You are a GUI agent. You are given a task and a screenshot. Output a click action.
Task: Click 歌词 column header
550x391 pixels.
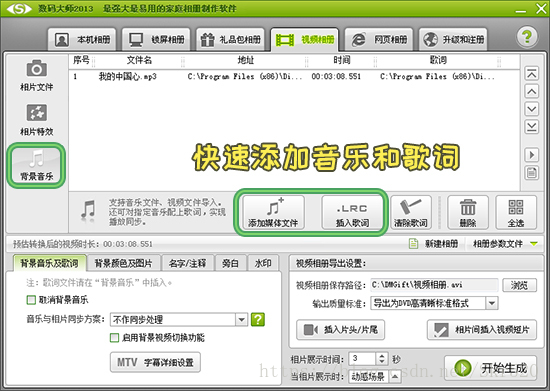tap(438, 60)
